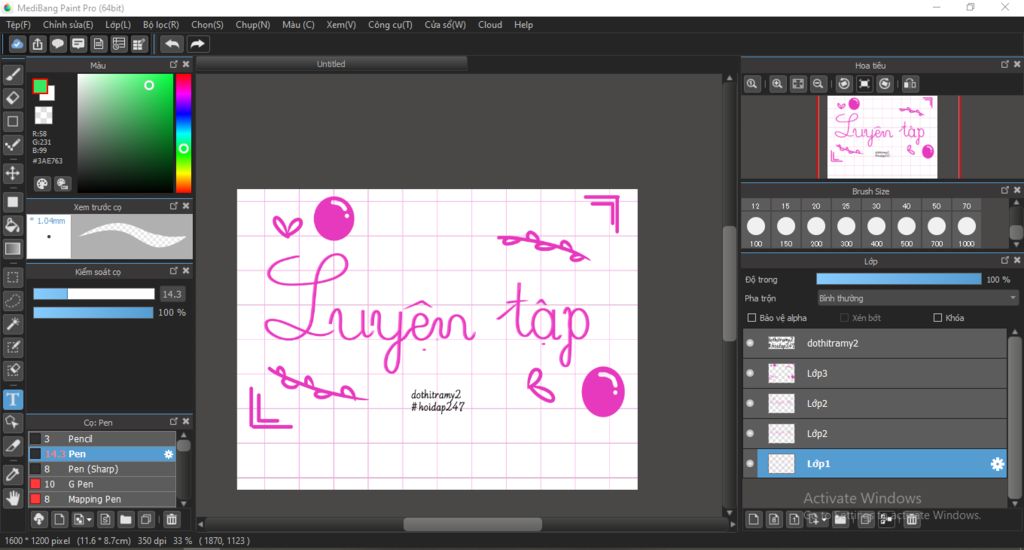Open settings gear of the Pen brush

tap(168, 454)
